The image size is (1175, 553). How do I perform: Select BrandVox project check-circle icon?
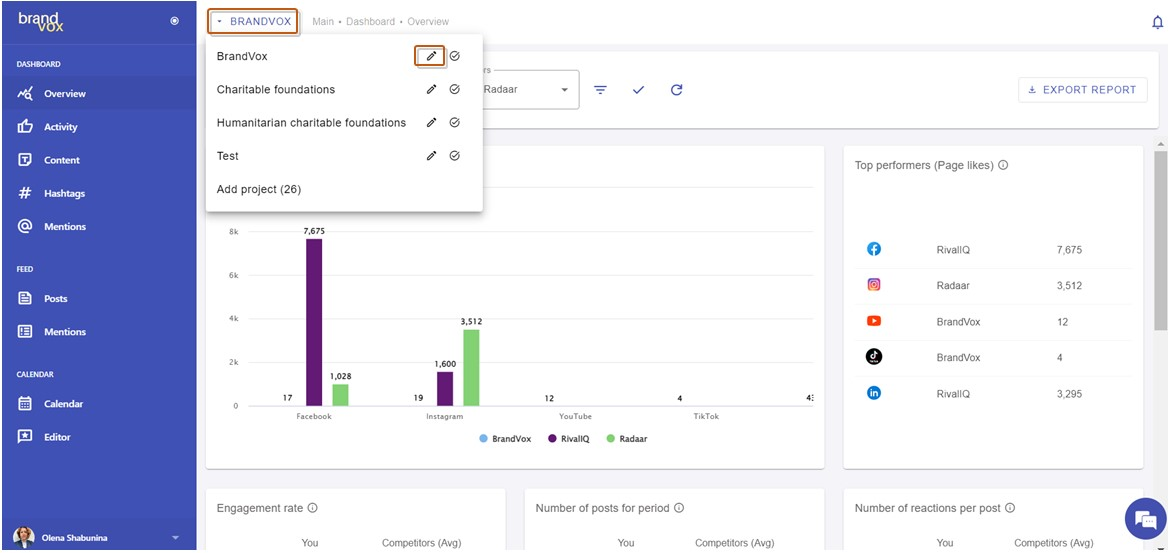click(x=455, y=56)
